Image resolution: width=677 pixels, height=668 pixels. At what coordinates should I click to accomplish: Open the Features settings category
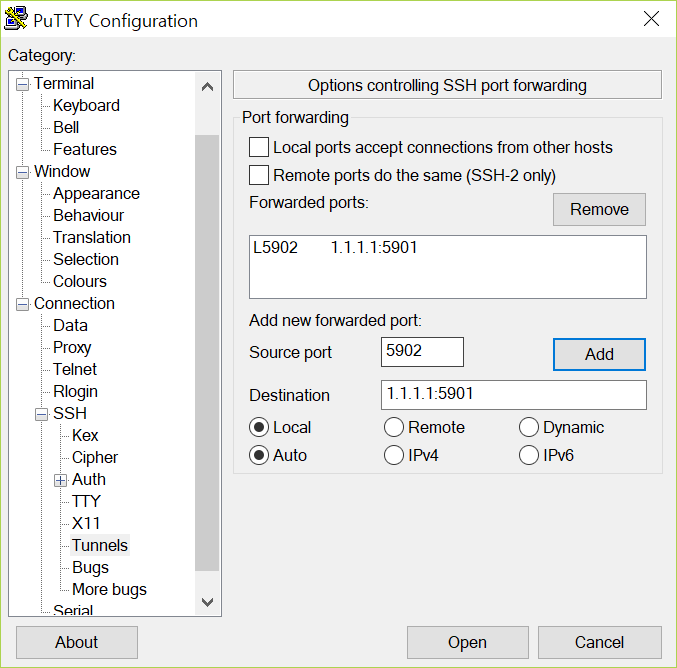pos(85,149)
